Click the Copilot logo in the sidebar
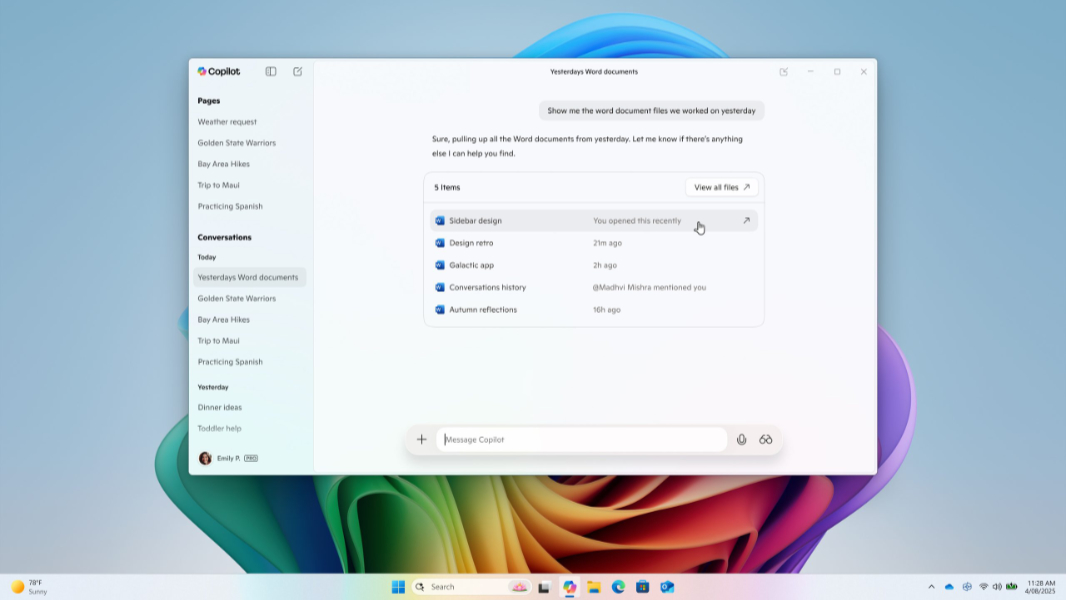The height and width of the screenshot is (600, 1066). coord(219,71)
